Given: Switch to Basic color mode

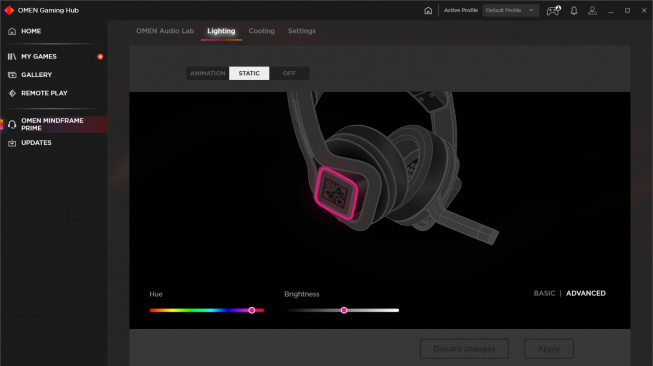Looking at the screenshot, I should pos(544,294).
